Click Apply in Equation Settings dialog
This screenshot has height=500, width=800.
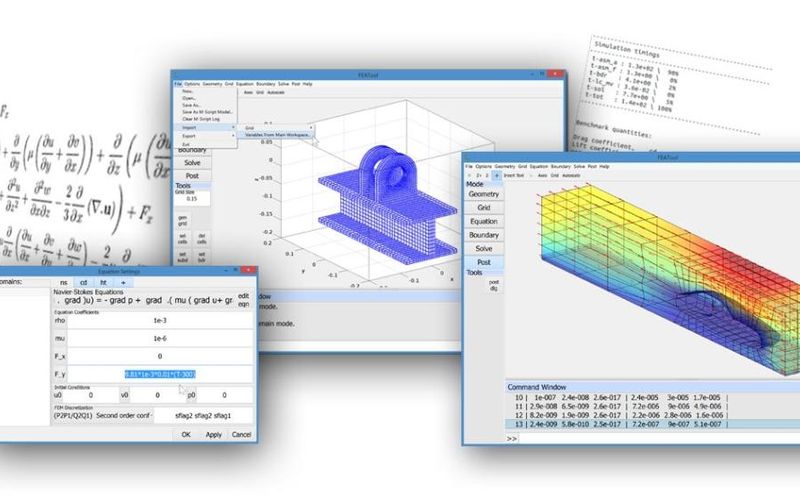pyautogui.click(x=214, y=434)
